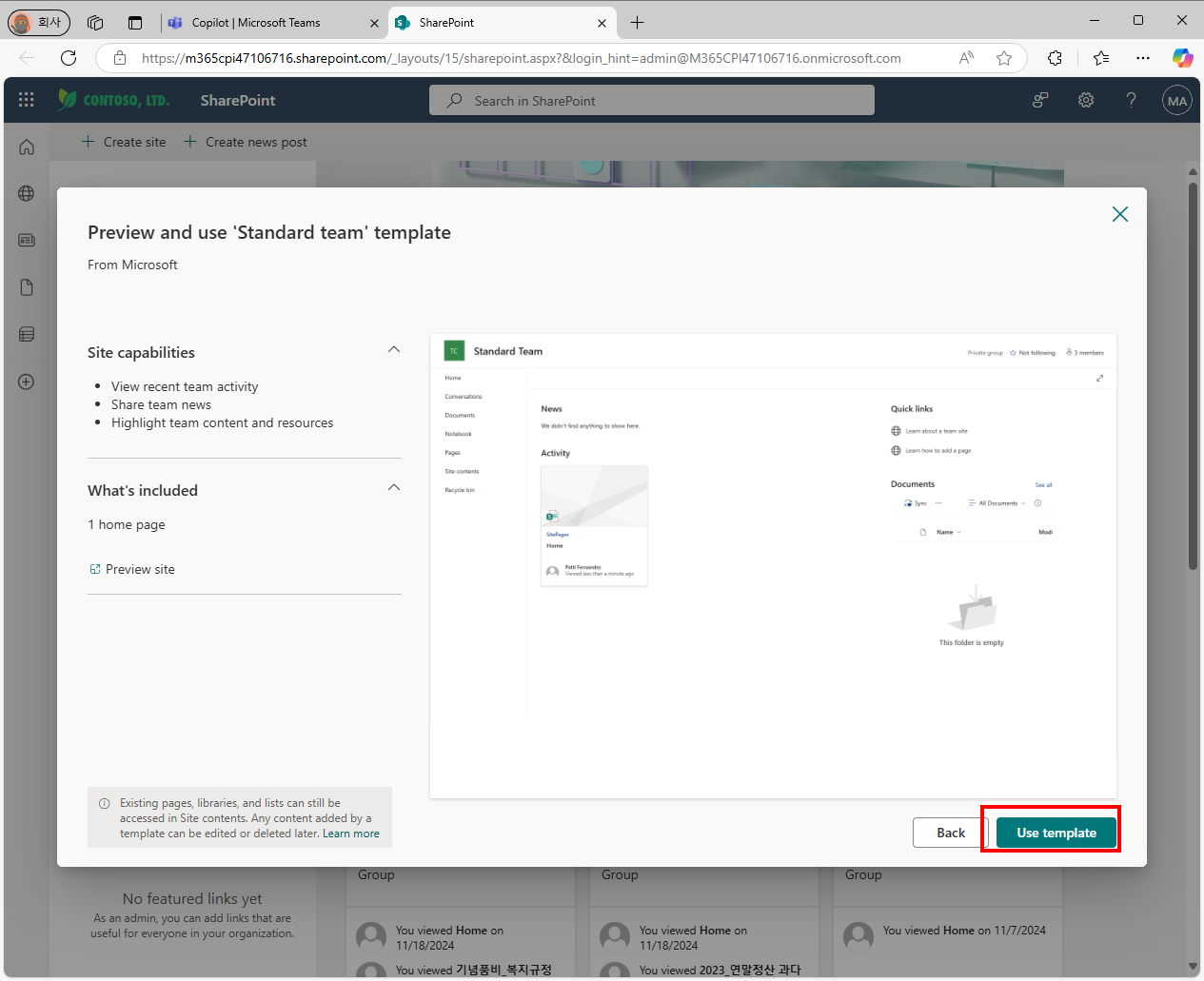The image size is (1204, 981).
Task: Open the Microsoft 365 app launcher
Action: tap(27, 100)
